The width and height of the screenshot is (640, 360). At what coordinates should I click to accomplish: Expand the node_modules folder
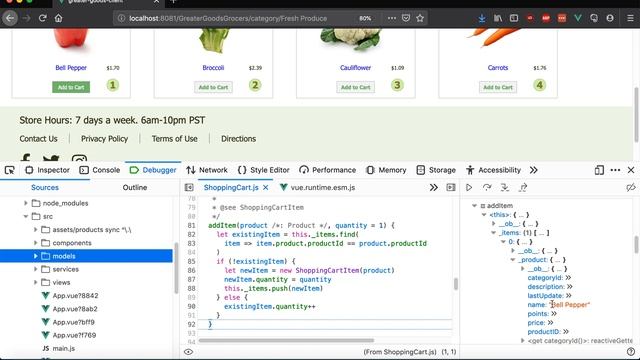coord(26,203)
